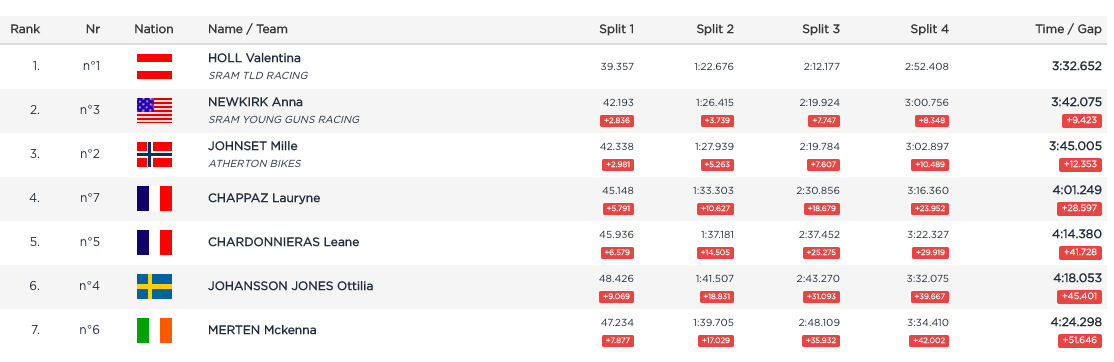Click the USA flag icon for NEWKIRK Anna
Image resolution: width=1114 pixels, height=362 pixels.
point(154,110)
